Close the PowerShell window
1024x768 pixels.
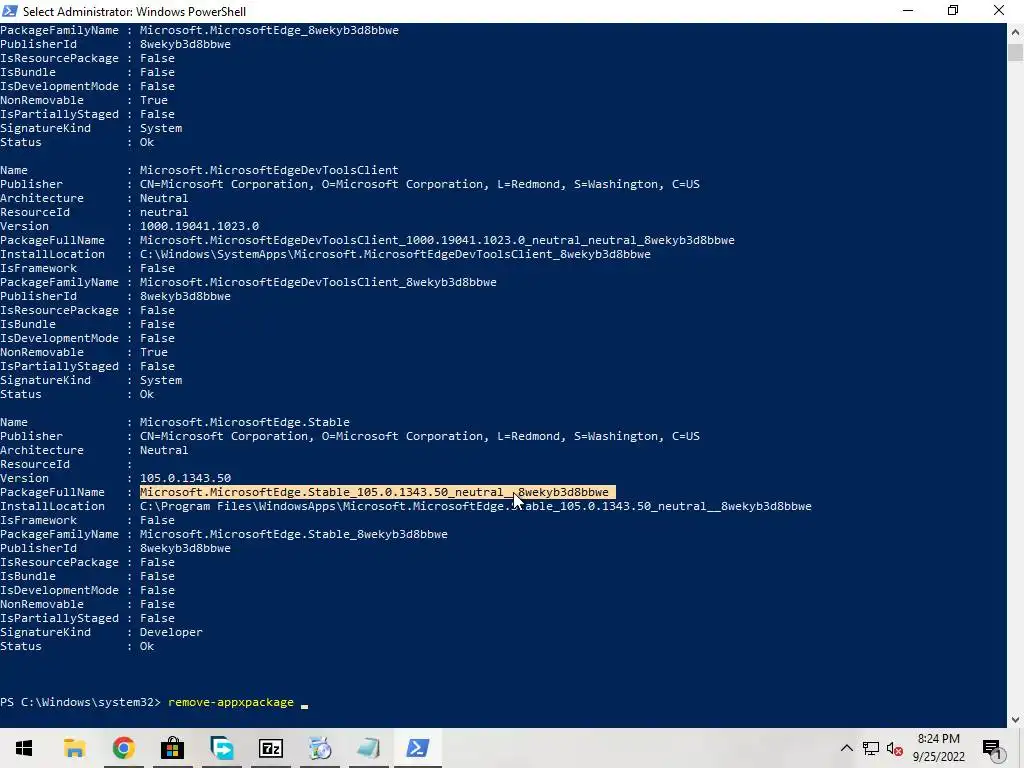click(x=999, y=11)
